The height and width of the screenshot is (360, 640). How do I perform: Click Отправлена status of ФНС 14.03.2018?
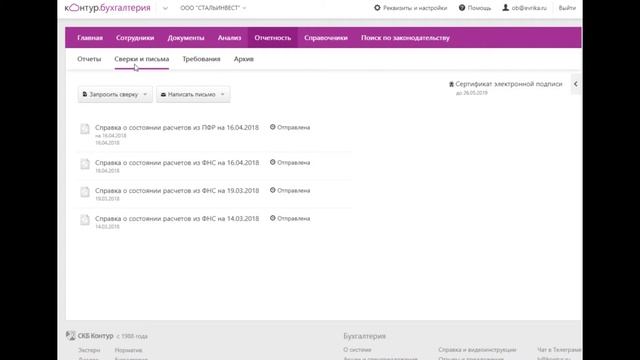pyautogui.click(x=293, y=219)
